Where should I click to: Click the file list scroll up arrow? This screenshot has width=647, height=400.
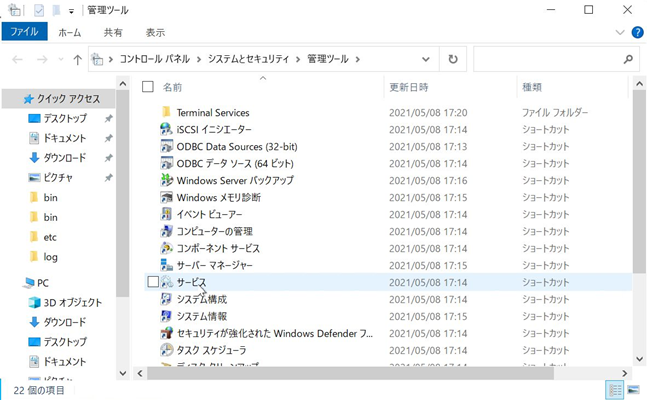click(x=639, y=84)
